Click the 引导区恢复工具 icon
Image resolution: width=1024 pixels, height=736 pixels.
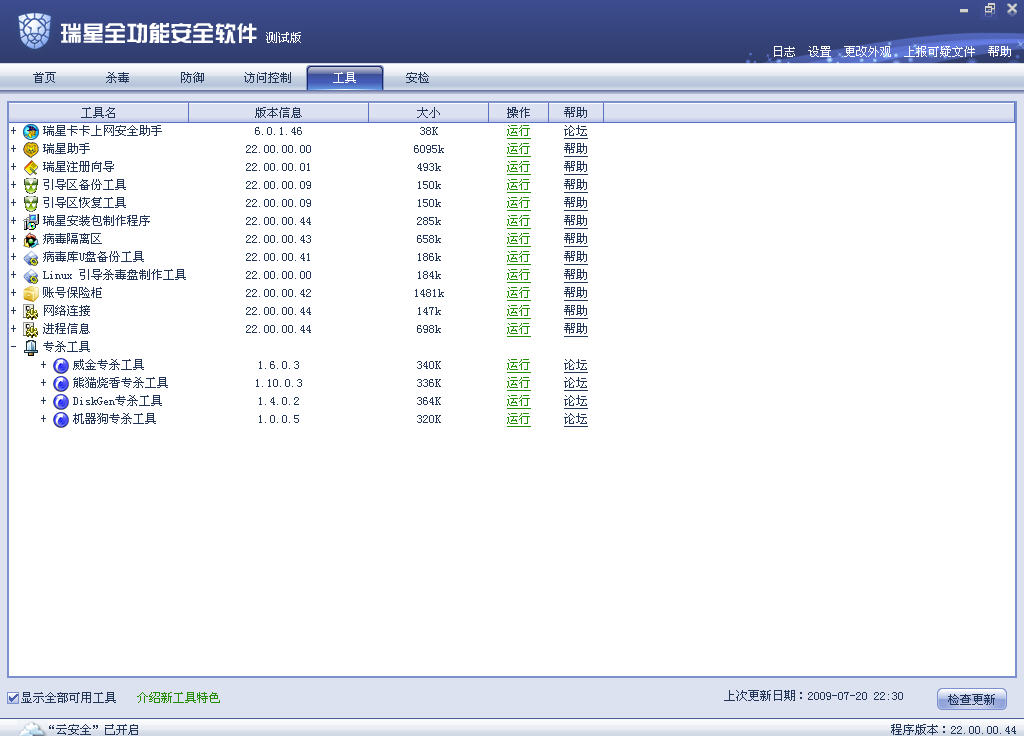point(31,203)
